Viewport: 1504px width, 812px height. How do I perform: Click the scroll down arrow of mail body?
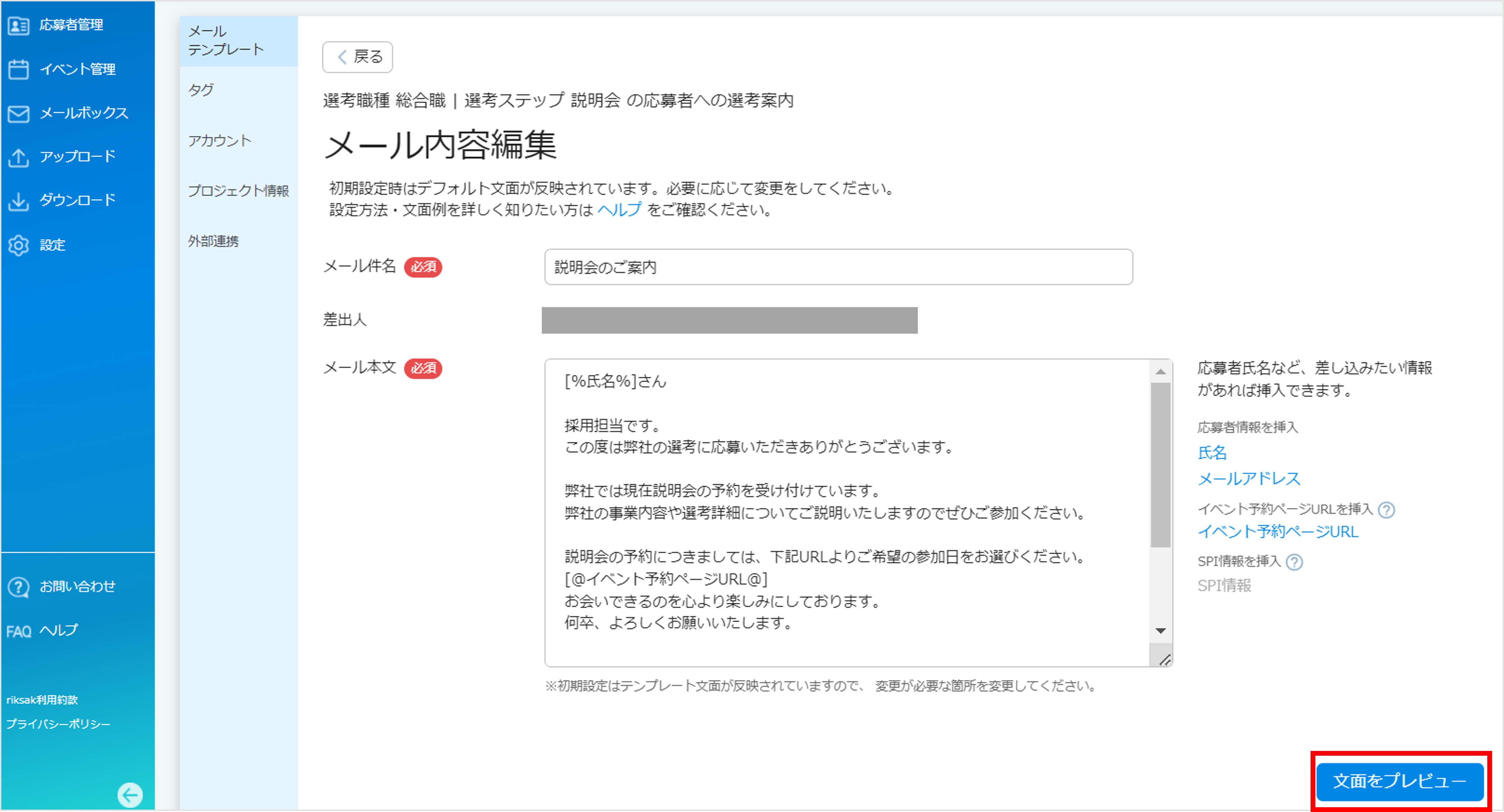(1161, 631)
